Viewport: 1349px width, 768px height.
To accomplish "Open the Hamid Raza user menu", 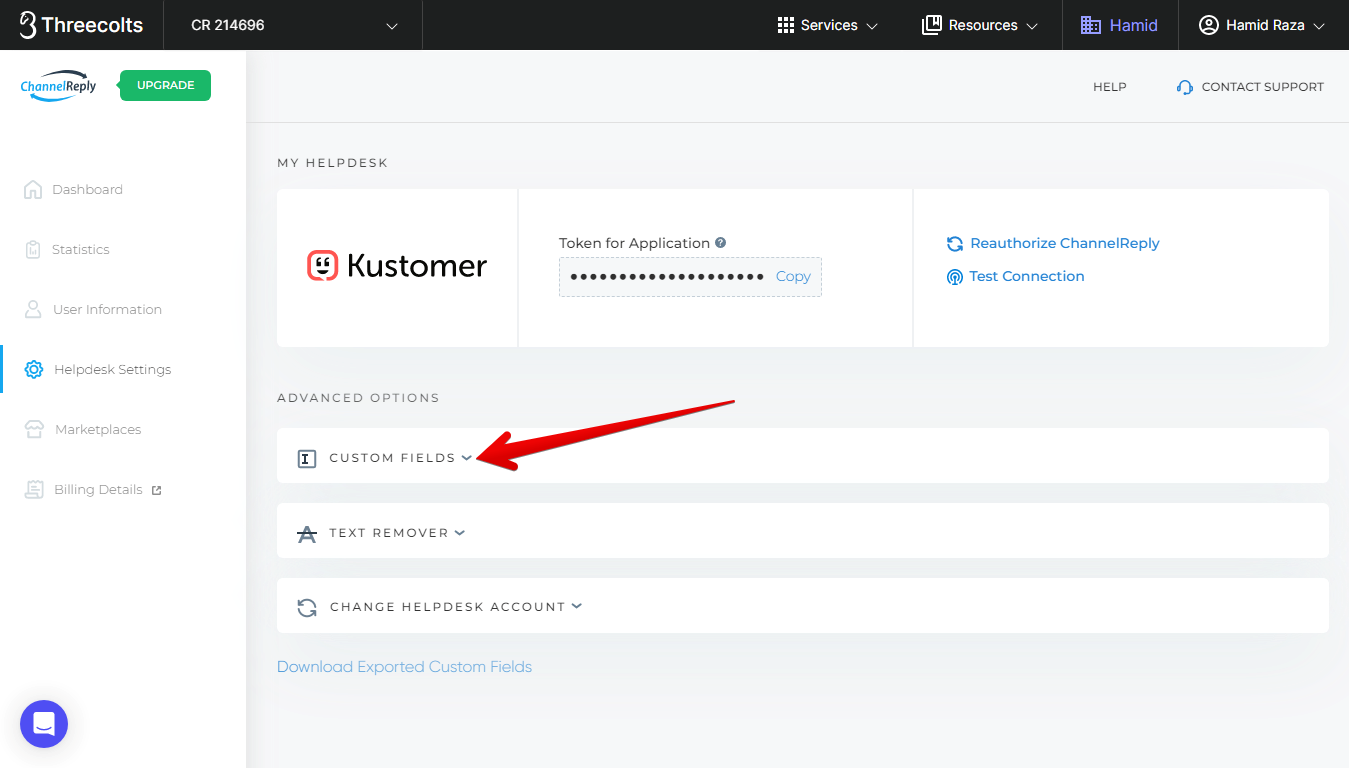I will pyautogui.click(x=1262, y=25).
